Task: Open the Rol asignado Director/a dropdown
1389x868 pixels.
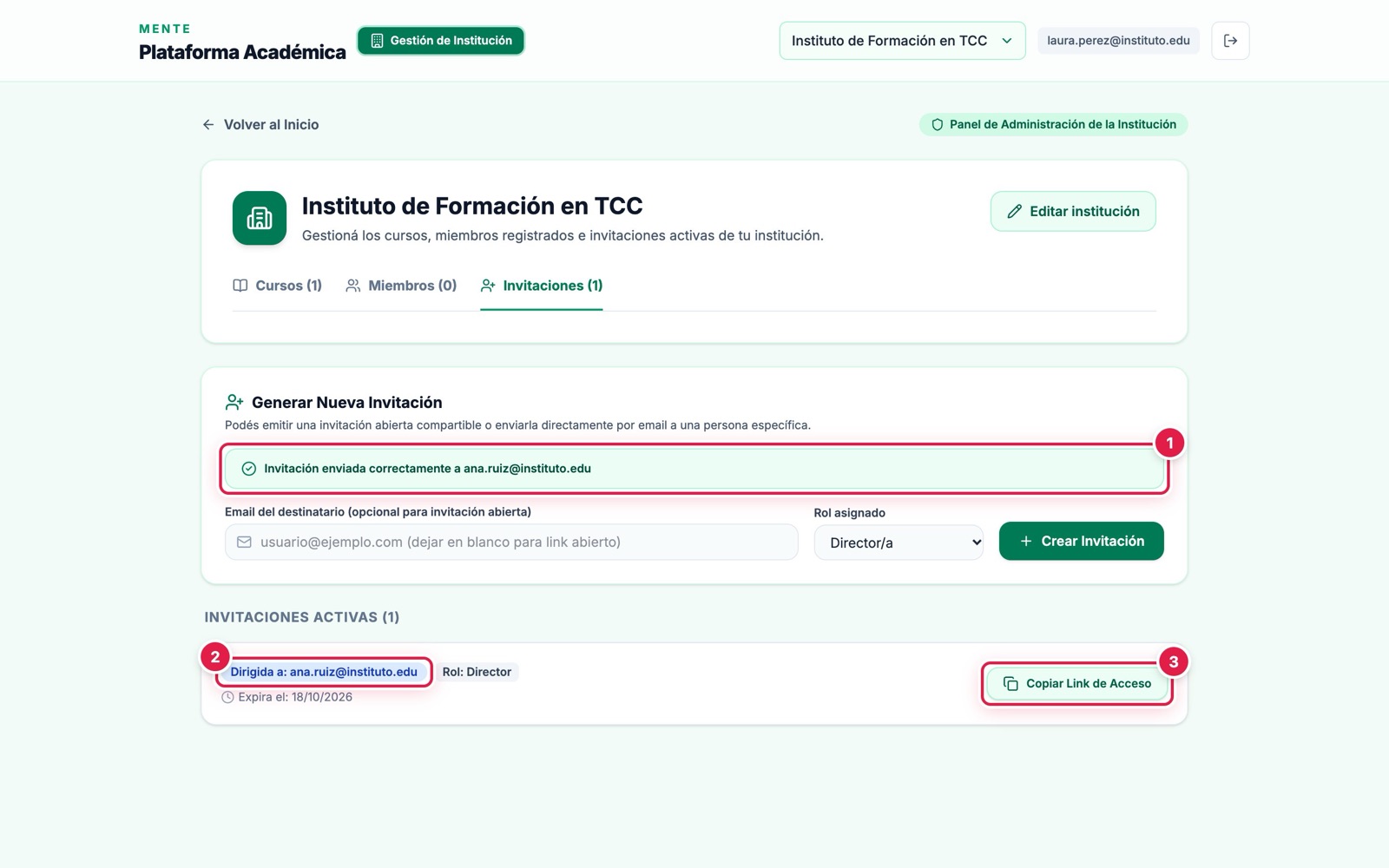Action: pyautogui.click(x=899, y=542)
